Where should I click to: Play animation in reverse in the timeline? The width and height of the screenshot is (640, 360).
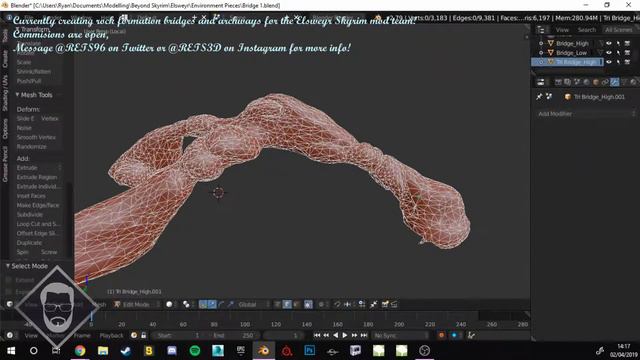(x=336, y=335)
